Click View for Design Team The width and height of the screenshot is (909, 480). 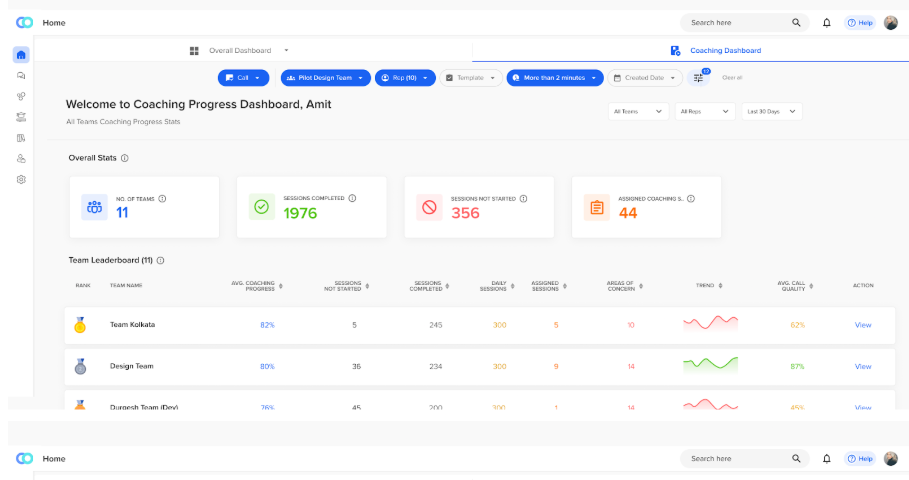pos(863,366)
